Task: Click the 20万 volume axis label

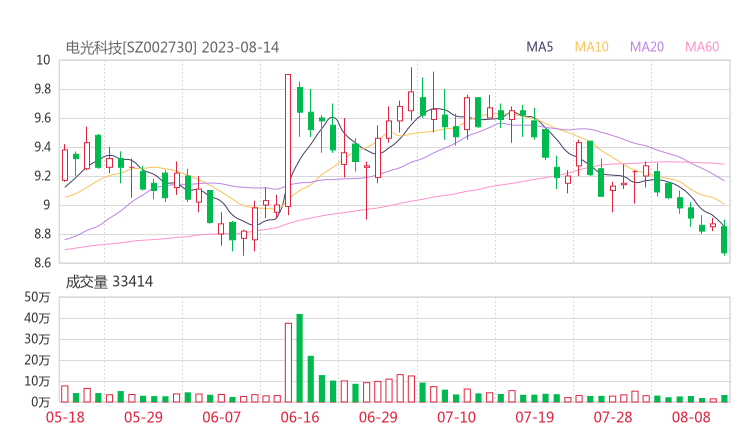Action: (x=37, y=360)
